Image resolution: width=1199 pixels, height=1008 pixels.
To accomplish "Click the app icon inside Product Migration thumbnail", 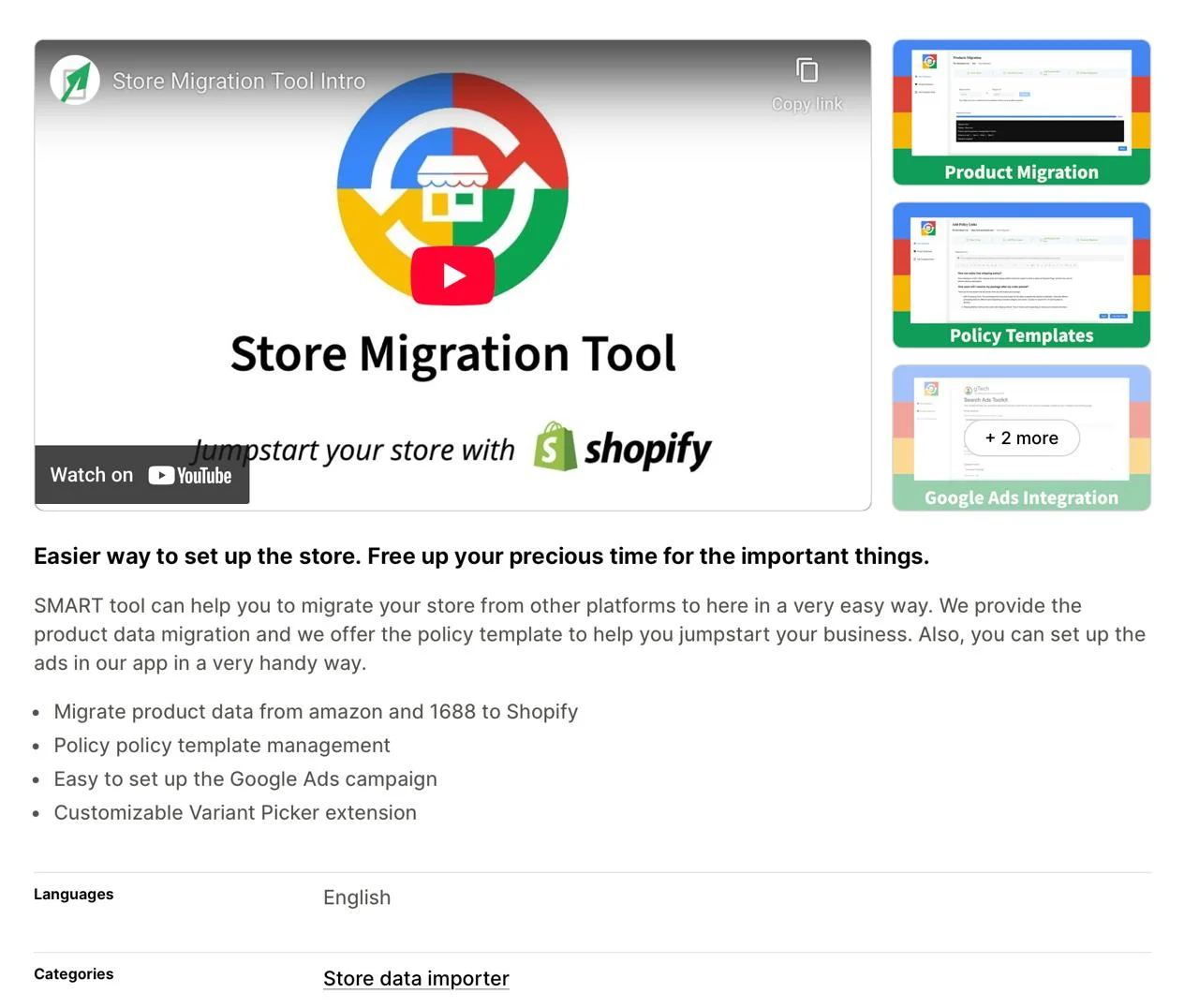I will (928, 61).
